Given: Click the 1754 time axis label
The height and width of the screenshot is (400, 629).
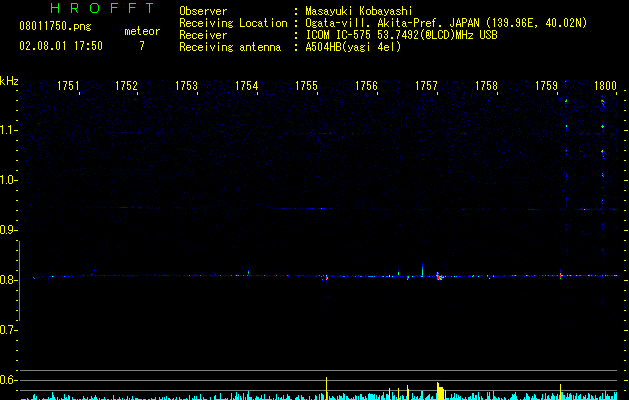Looking at the screenshot, I should click(x=246, y=86).
